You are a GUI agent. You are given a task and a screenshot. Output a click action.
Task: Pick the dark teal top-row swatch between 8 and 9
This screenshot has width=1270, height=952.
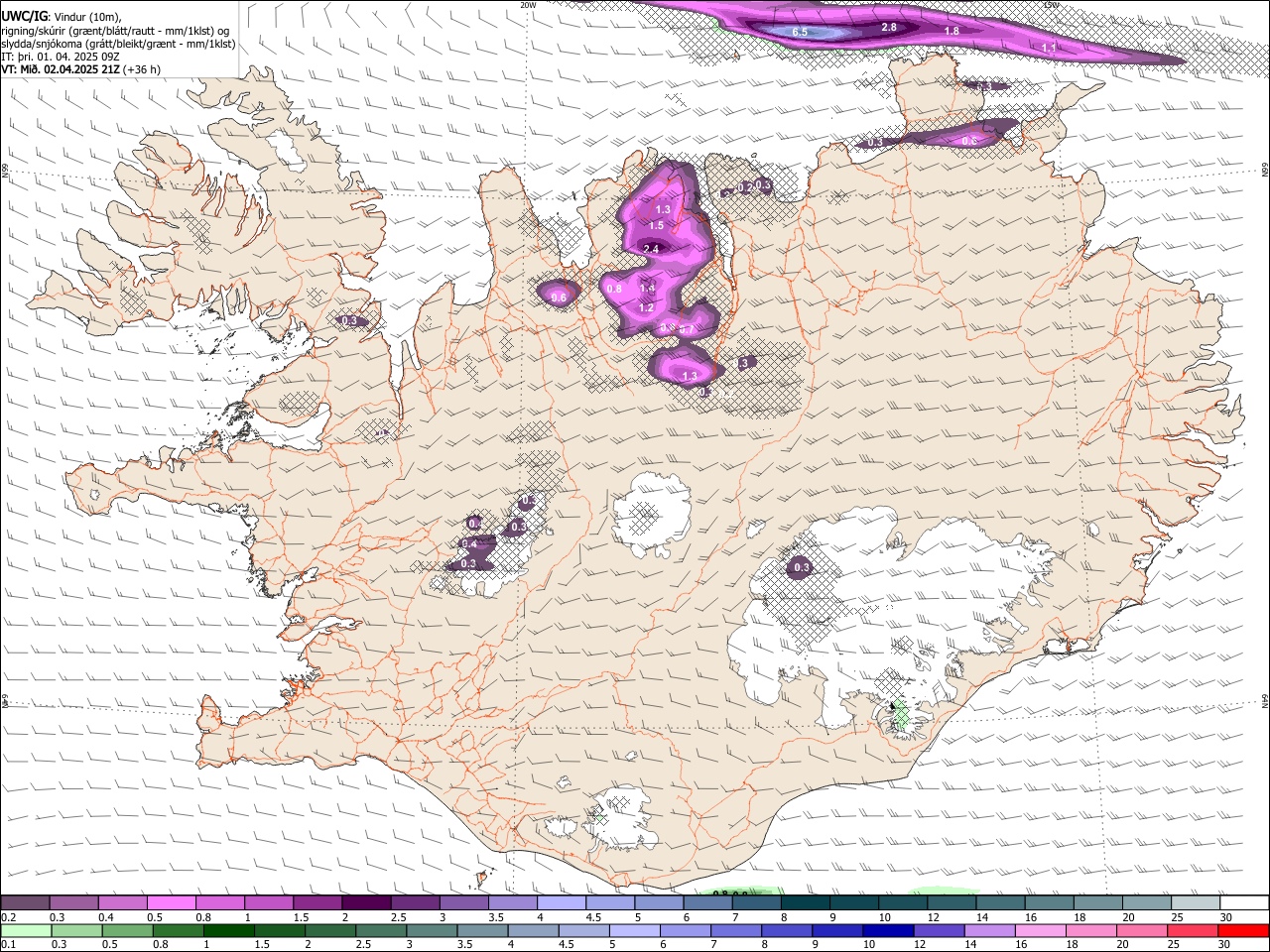[x=805, y=902]
